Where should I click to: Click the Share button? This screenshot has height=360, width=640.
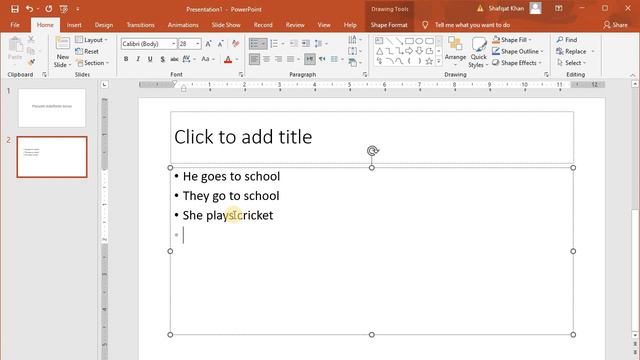[x=616, y=25]
